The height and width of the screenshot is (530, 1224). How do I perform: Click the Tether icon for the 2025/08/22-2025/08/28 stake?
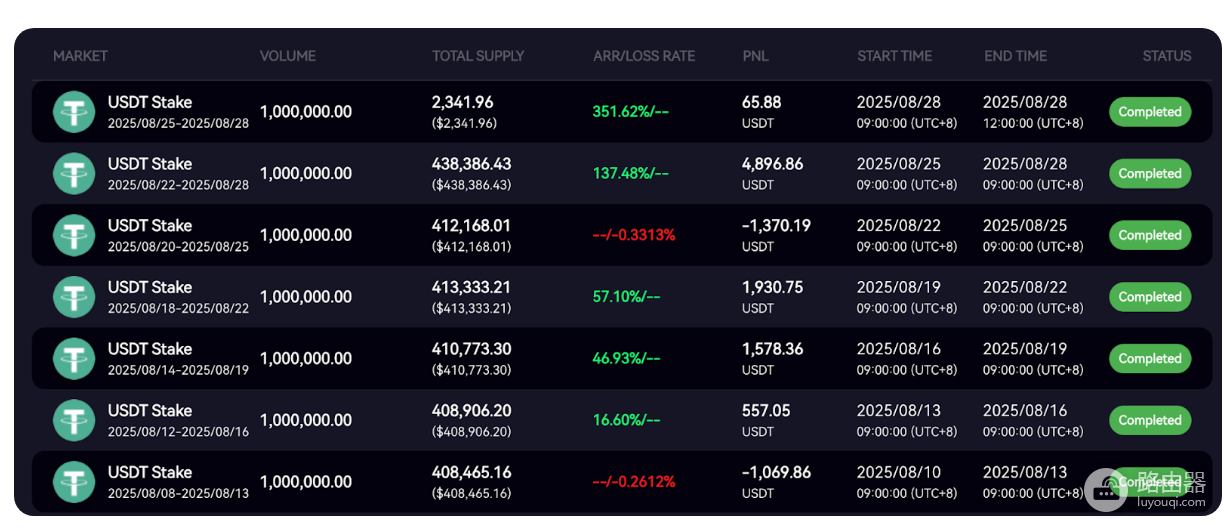pos(74,173)
